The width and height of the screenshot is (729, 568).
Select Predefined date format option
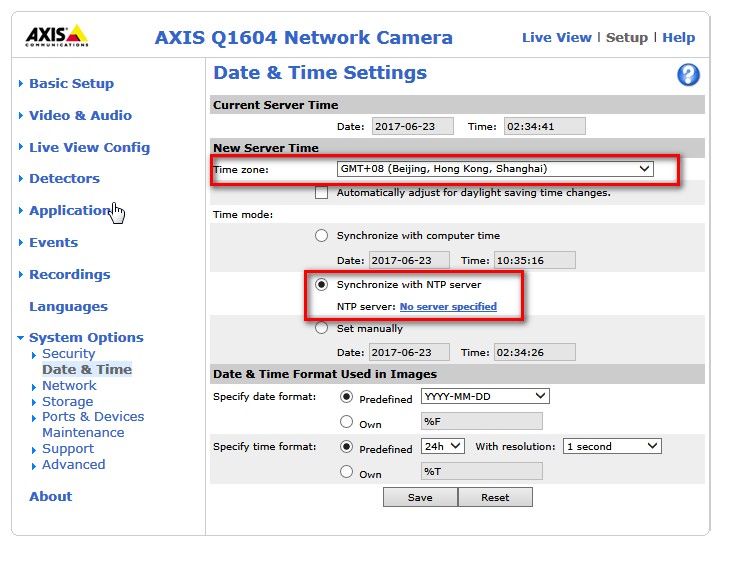346,397
